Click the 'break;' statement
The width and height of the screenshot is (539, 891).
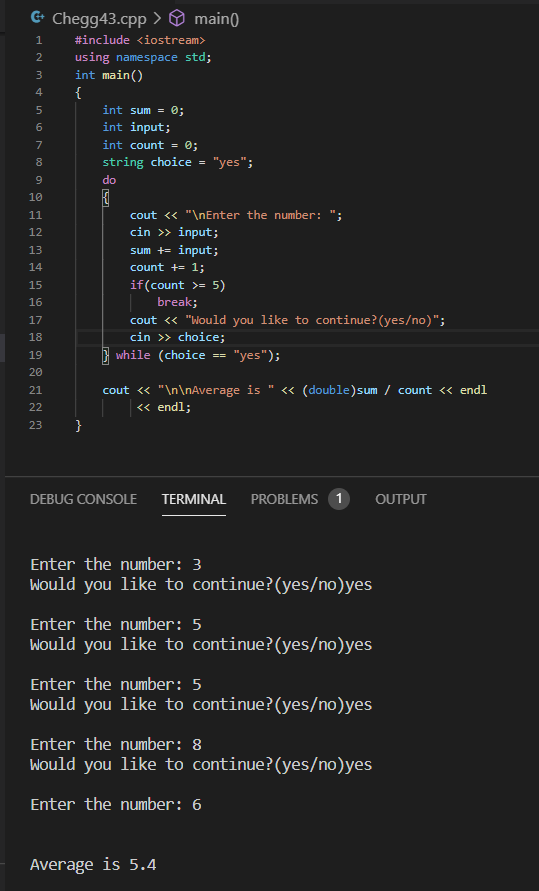[x=177, y=302]
